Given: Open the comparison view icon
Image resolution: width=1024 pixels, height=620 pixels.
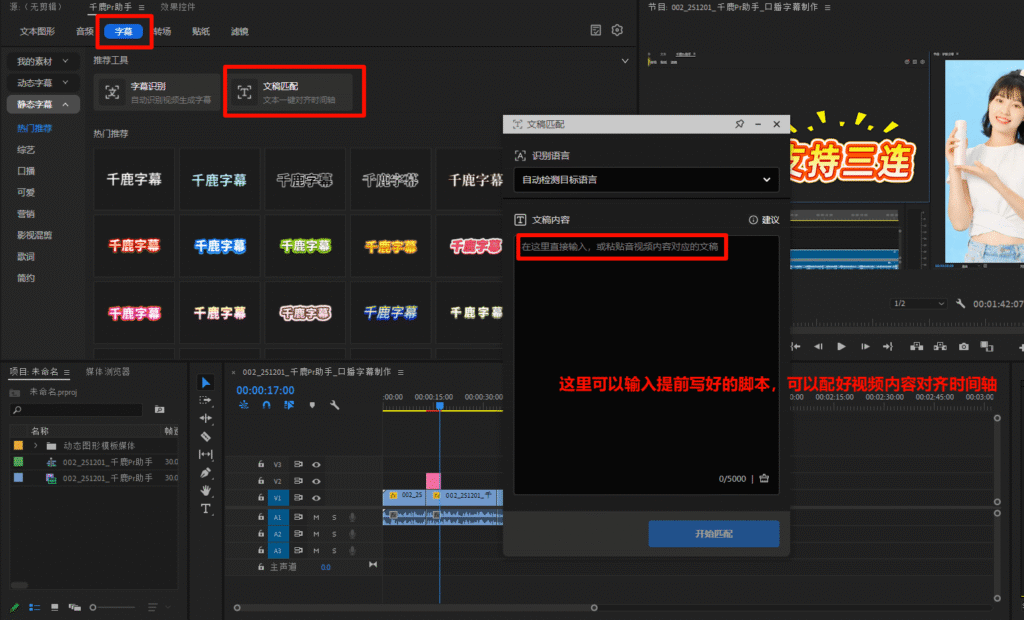Looking at the screenshot, I should [987, 346].
